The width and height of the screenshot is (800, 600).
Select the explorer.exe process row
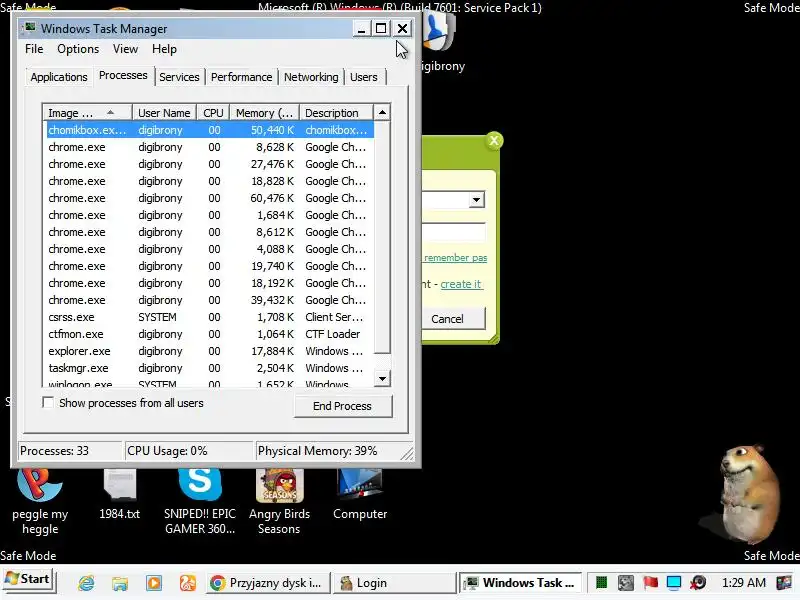point(210,351)
